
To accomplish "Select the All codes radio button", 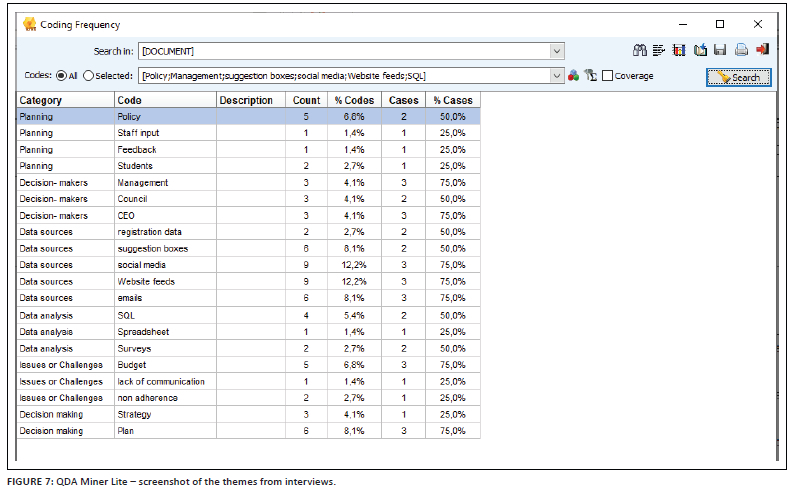I will coord(62,75).
